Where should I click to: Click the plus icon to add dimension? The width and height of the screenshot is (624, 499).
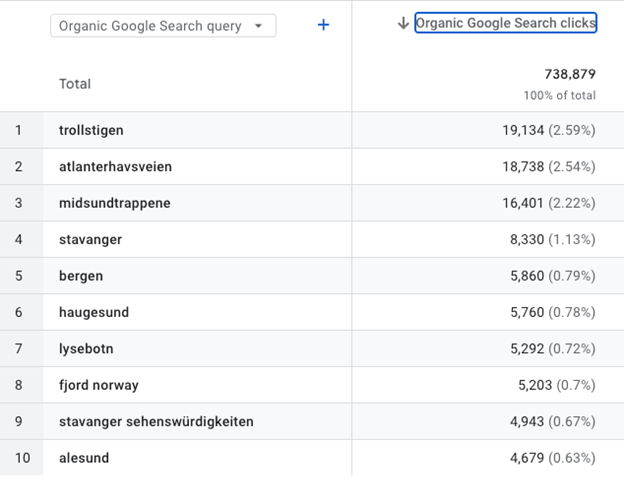point(323,25)
